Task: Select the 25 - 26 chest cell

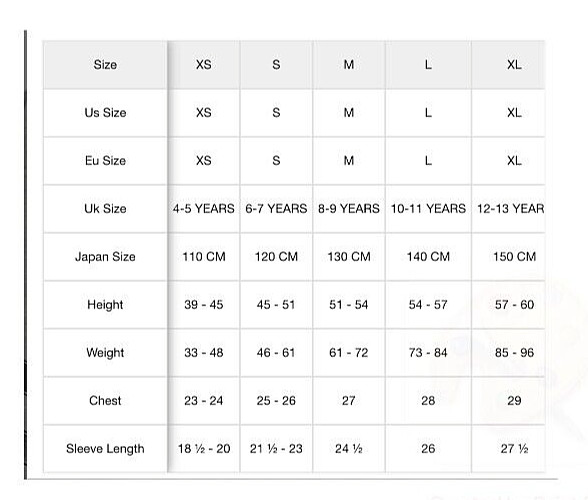Action: pyautogui.click(x=276, y=401)
